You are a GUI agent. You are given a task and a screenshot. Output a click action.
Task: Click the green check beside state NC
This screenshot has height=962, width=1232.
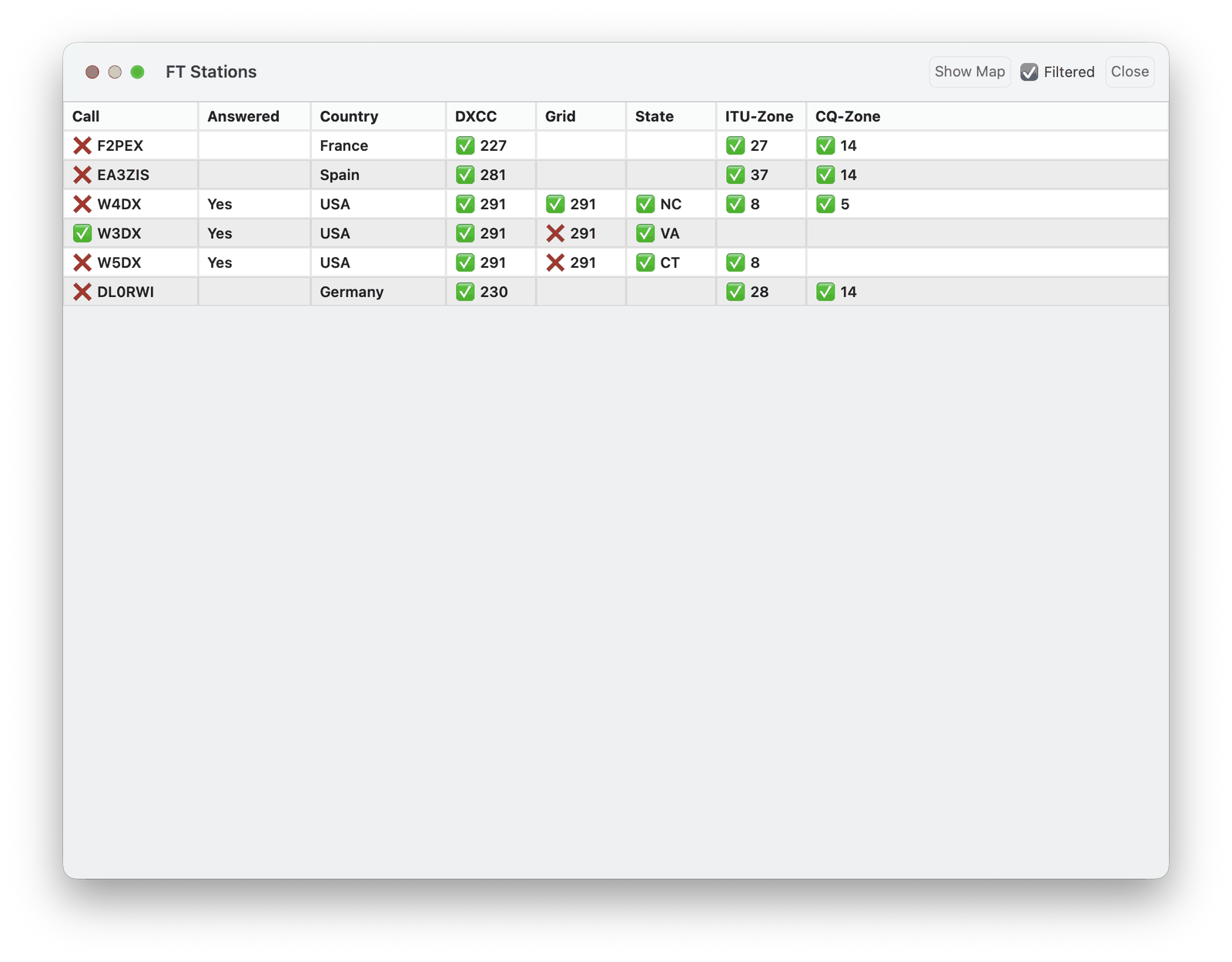point(645,204)
